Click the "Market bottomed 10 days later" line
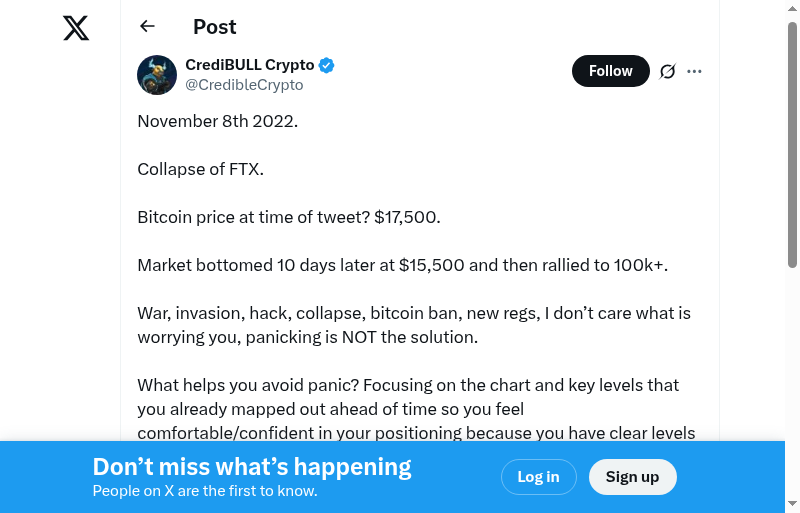This screenshot has height=513, width=800. (402, 265)
